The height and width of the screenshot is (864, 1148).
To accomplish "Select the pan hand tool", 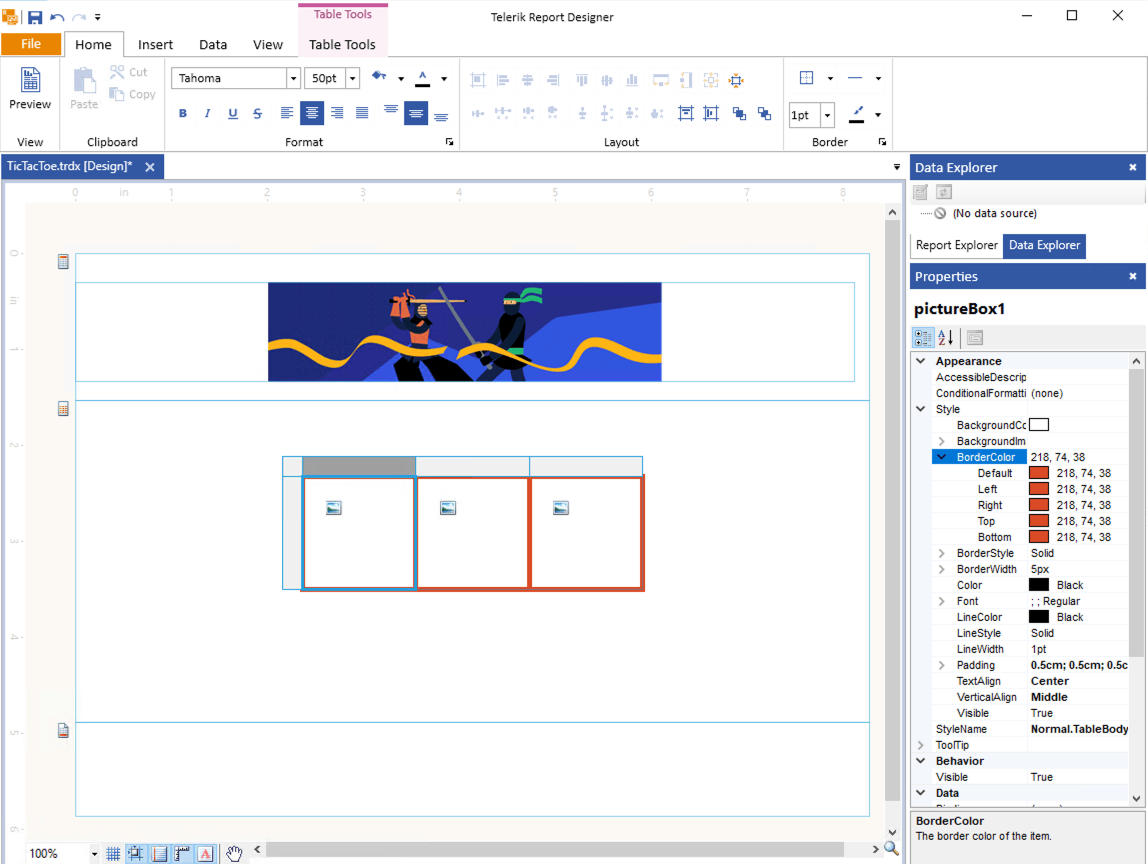I will coord(234,854).
